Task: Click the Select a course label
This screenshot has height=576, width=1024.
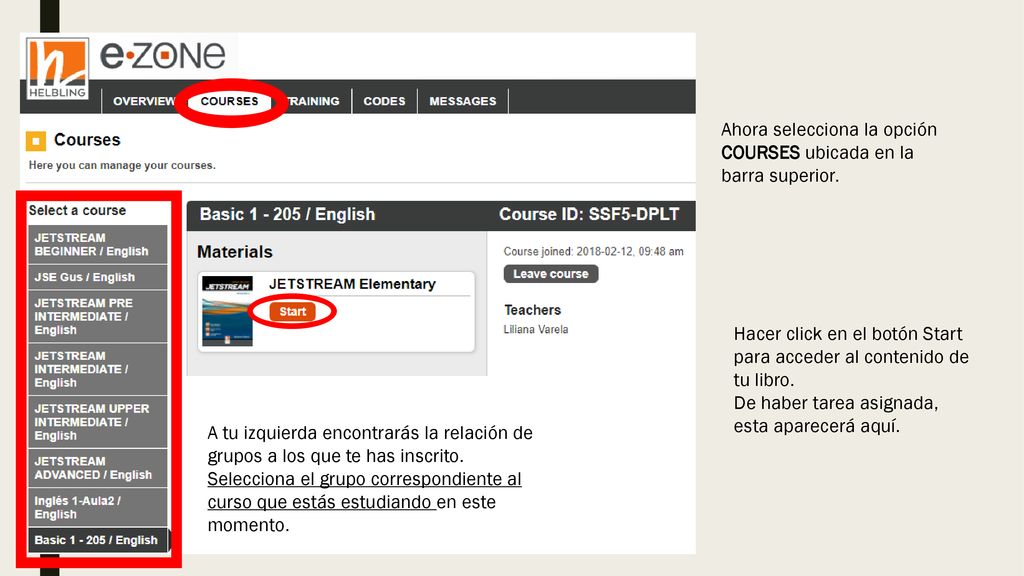Action: tap(77, 210)
